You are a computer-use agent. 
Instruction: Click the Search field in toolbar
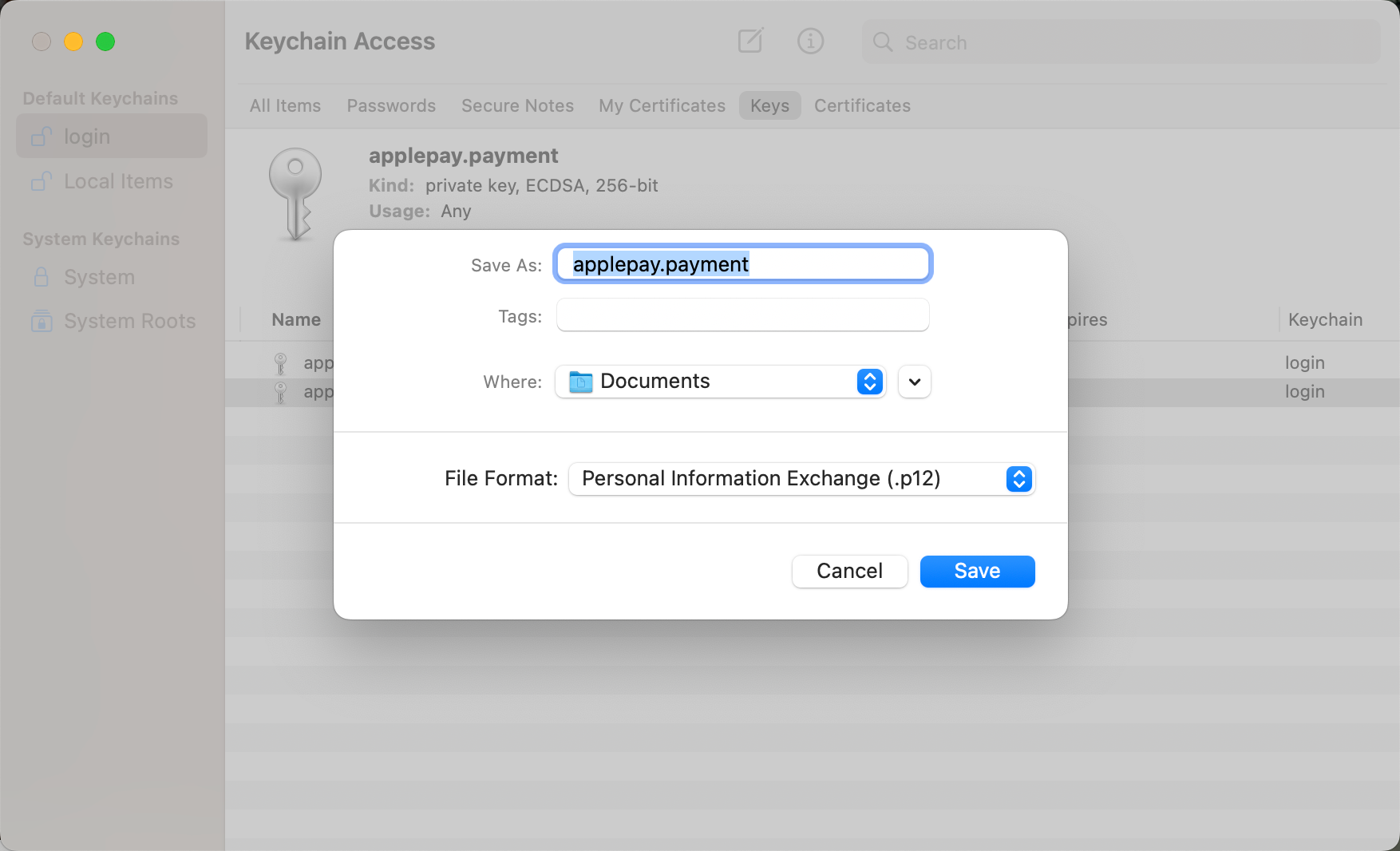point(1121,42)
